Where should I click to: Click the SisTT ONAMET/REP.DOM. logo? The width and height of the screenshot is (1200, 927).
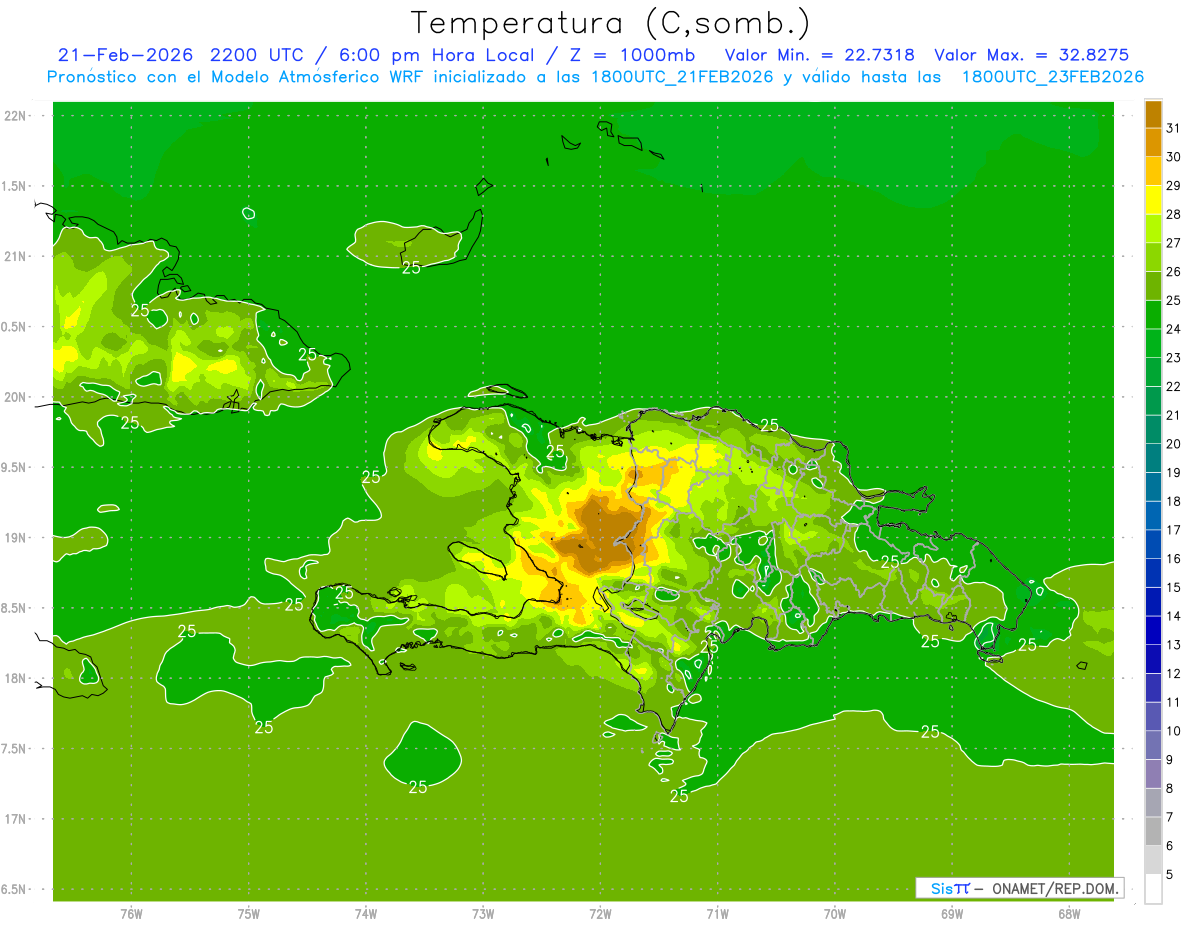point(1019,888)
